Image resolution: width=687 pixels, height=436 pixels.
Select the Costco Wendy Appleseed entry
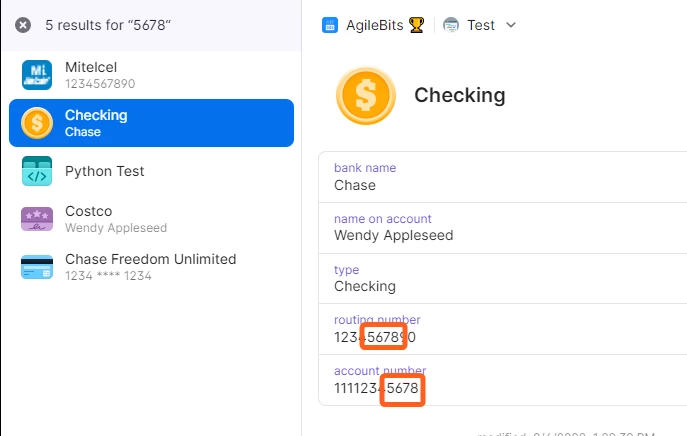tap(151, 219)
